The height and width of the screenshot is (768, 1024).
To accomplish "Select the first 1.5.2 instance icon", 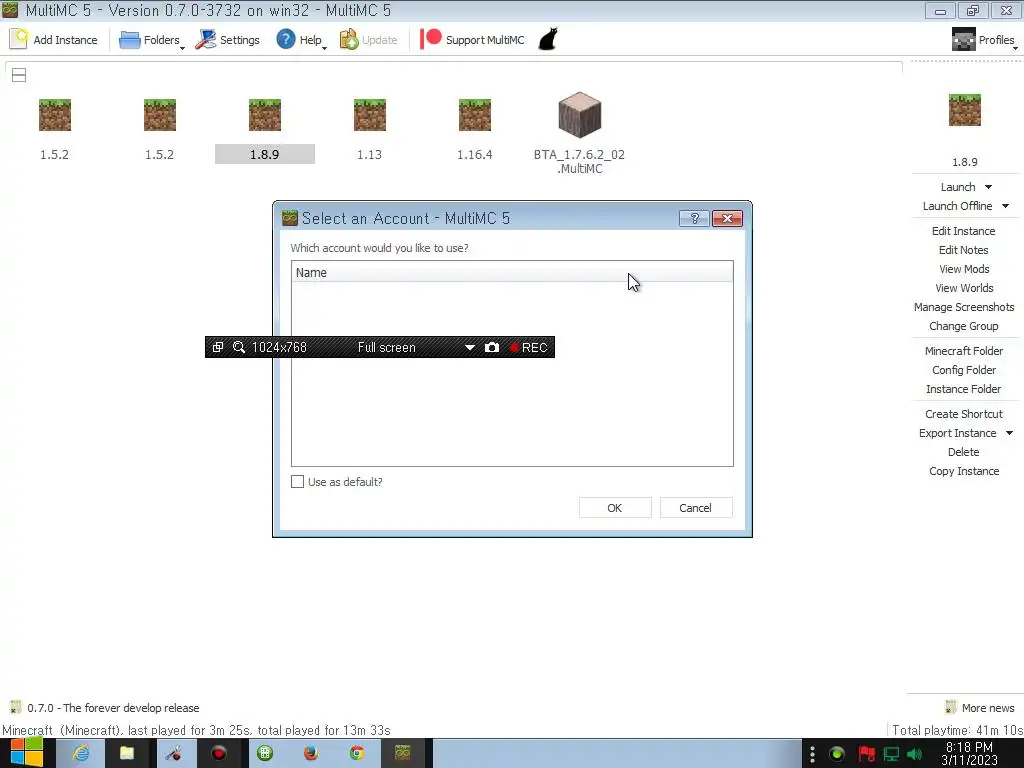I will pos(54,115).
